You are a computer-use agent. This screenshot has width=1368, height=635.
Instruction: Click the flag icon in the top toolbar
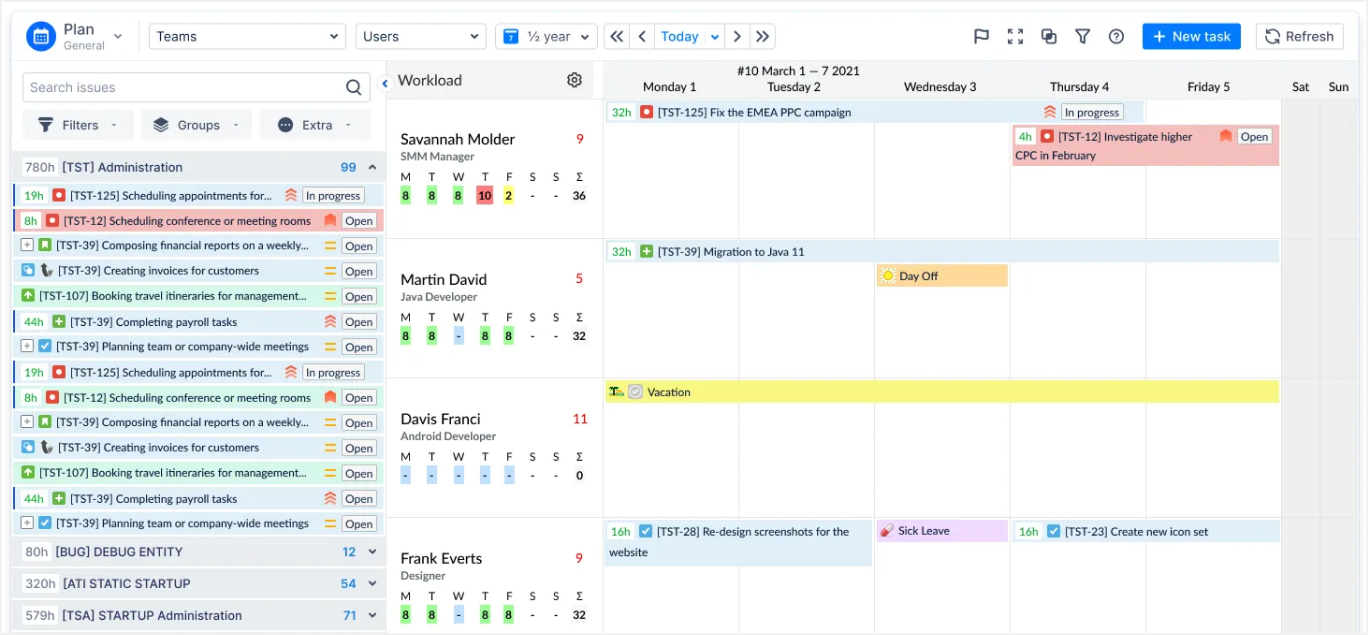tap(981, 37)
